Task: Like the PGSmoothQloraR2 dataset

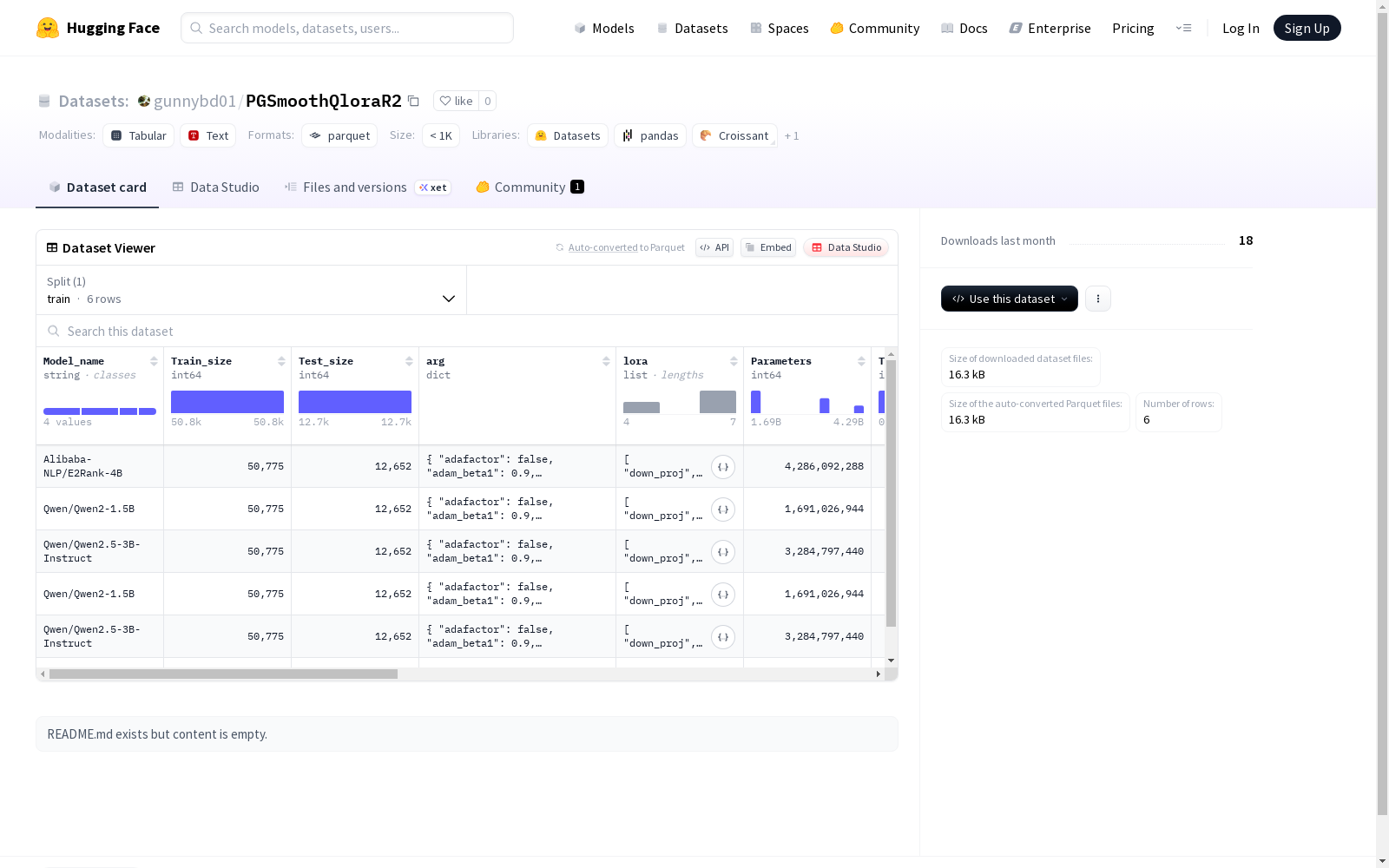Action: pos(456,101)
